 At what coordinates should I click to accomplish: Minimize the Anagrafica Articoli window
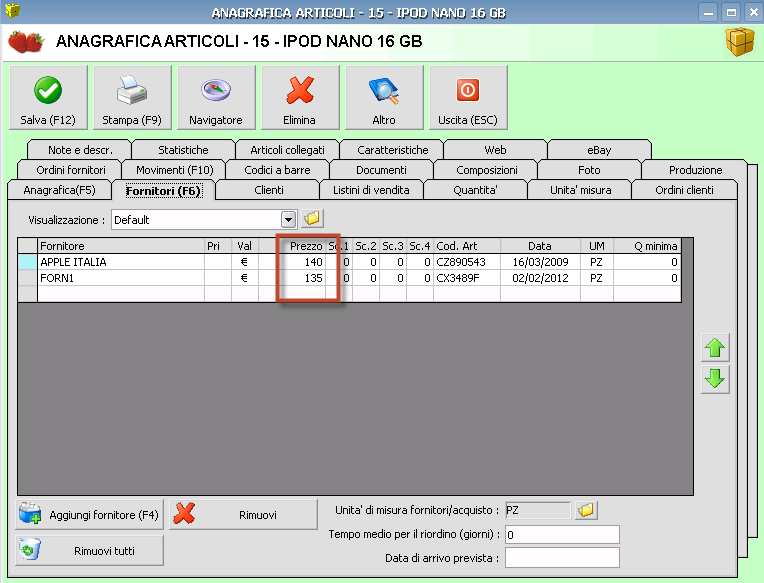click(708, 12)
